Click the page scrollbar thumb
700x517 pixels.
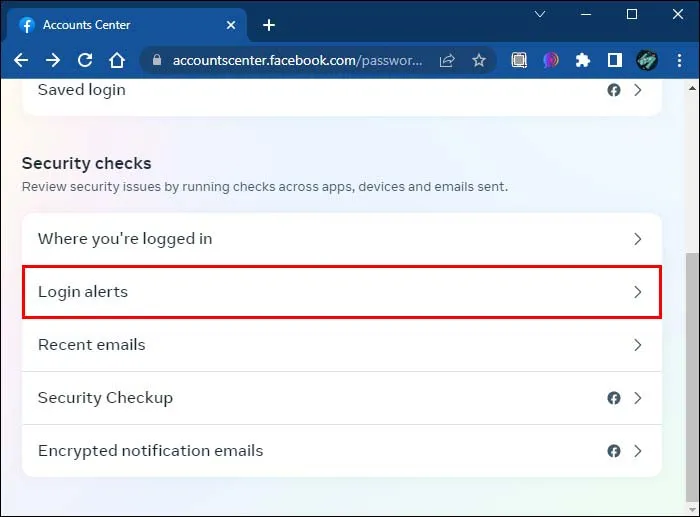point(692,377)
